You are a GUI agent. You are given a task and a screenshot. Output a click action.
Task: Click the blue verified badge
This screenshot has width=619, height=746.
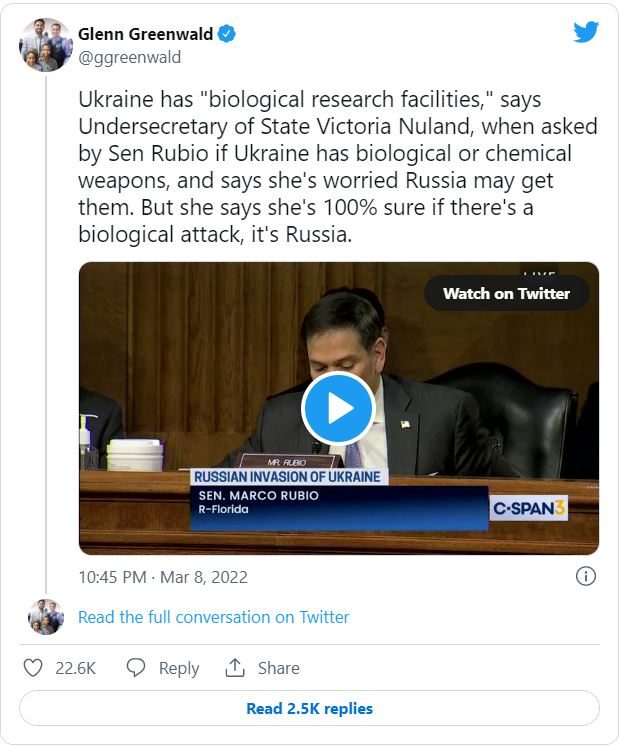pyautogui.click(x=227, y=34)
